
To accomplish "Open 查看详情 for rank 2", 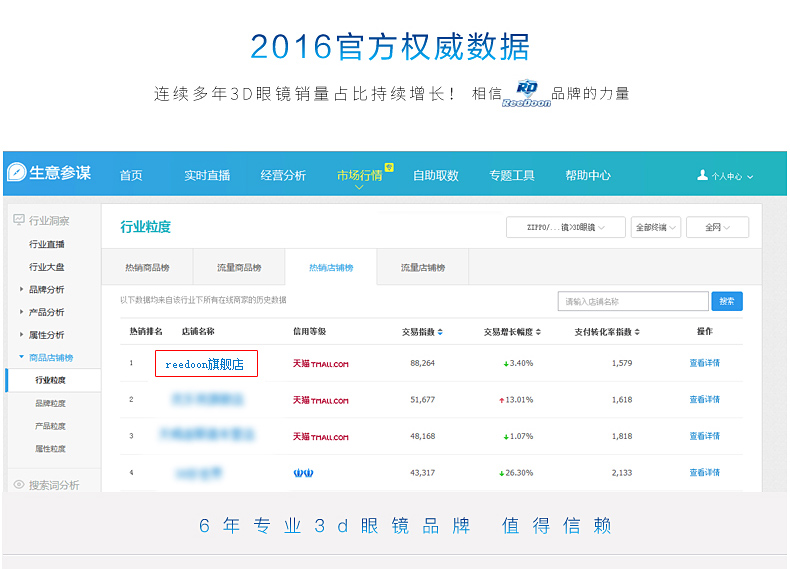I will click(x=704, y=399).
